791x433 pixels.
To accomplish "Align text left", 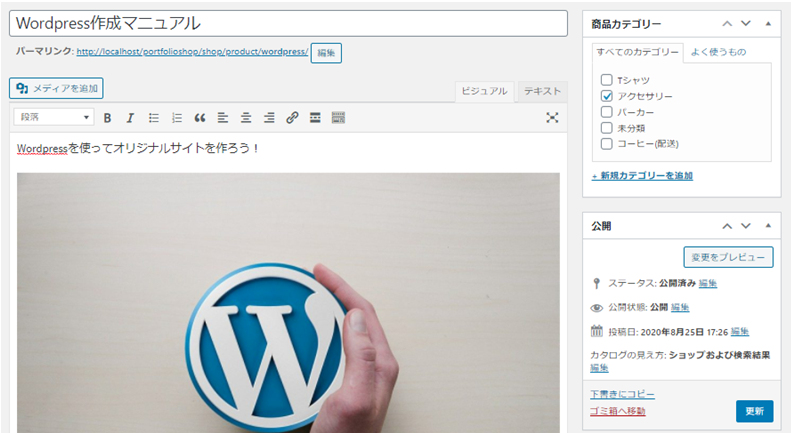I will [222, 118].
